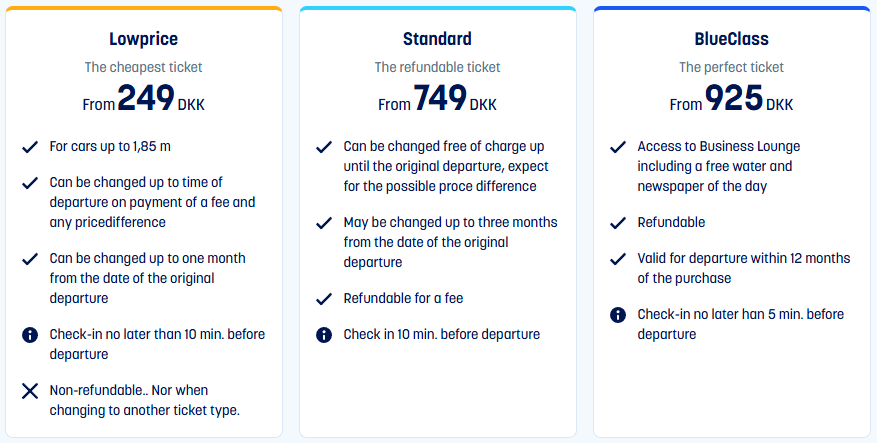Select the BlueClass ticket heading
This screenshot has height=443, width=877.
pos(732,39)
